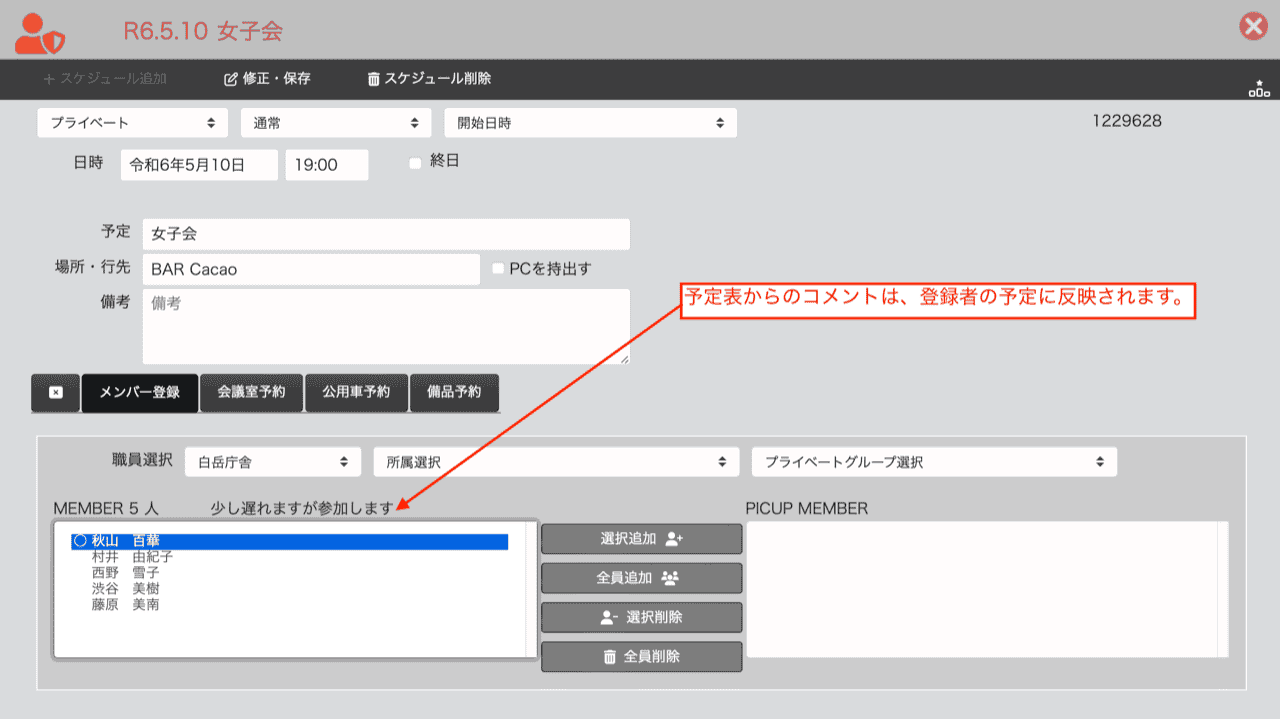Switch to the 会議室予約 tab
Viewport: 1280px width, 719px height.
point(252,393)
